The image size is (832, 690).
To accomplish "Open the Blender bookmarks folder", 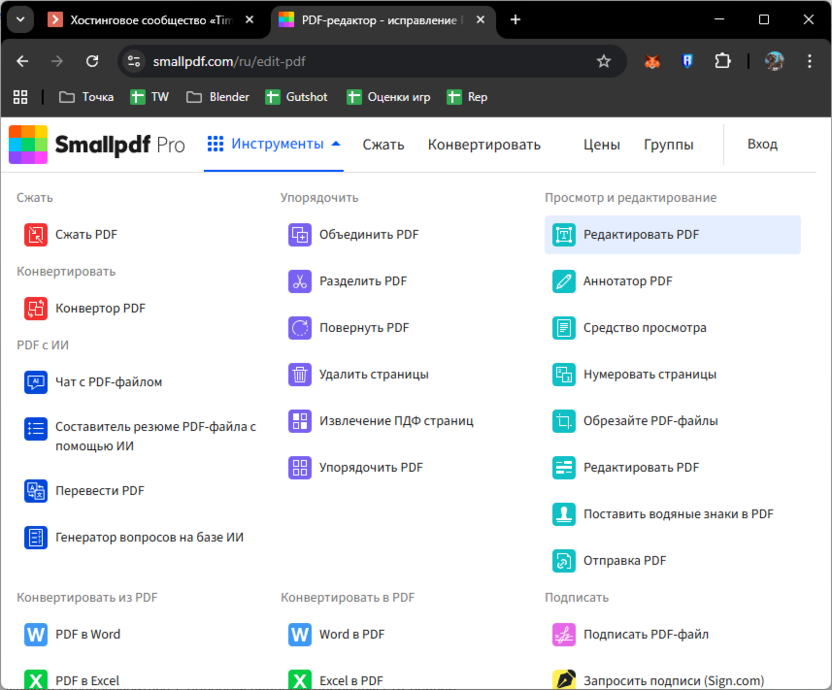I will point(218,97).
